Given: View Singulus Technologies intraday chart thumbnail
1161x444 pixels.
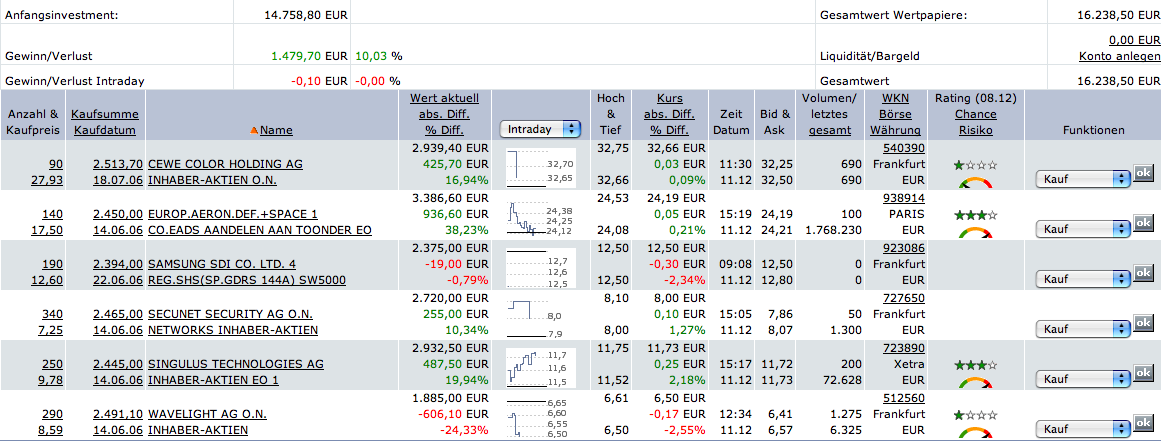Looking at the screenshot, I should tap(539, 368).
